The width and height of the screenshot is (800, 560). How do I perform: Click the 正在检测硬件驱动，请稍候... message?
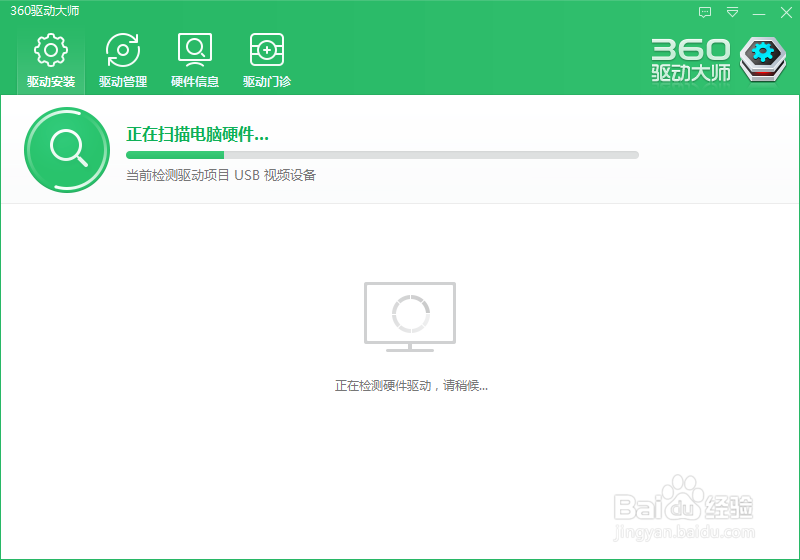pos(411,386)
